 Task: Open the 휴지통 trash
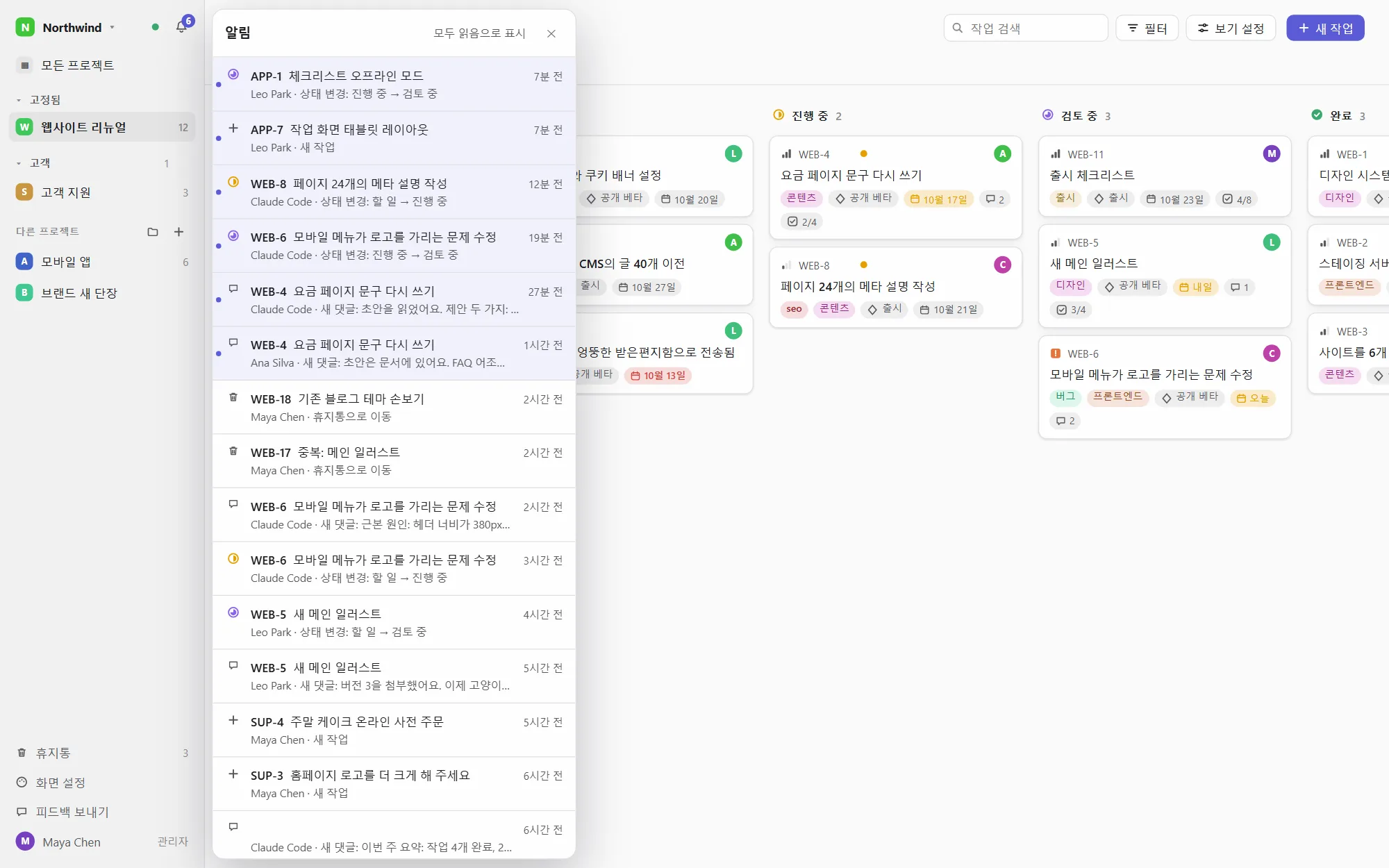coord(102,753)
